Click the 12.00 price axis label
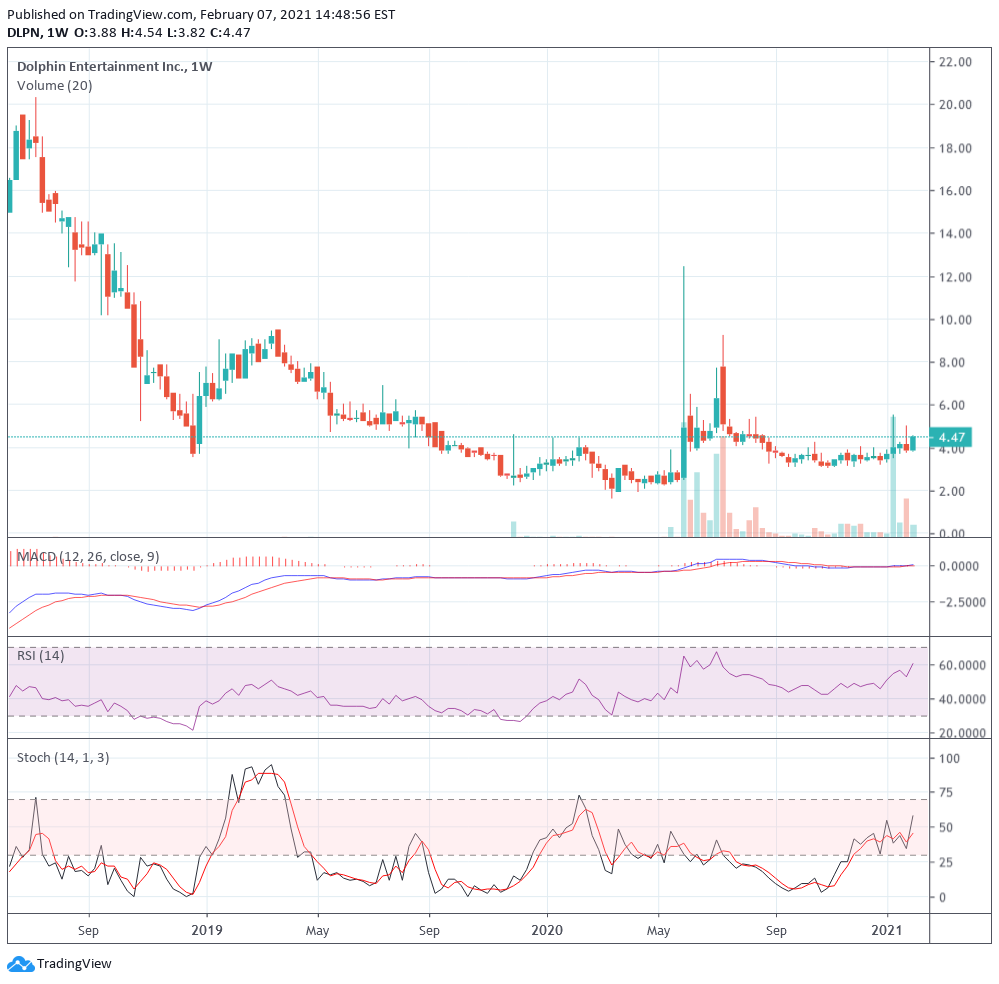Screen dimensions: 999x984 955,277
